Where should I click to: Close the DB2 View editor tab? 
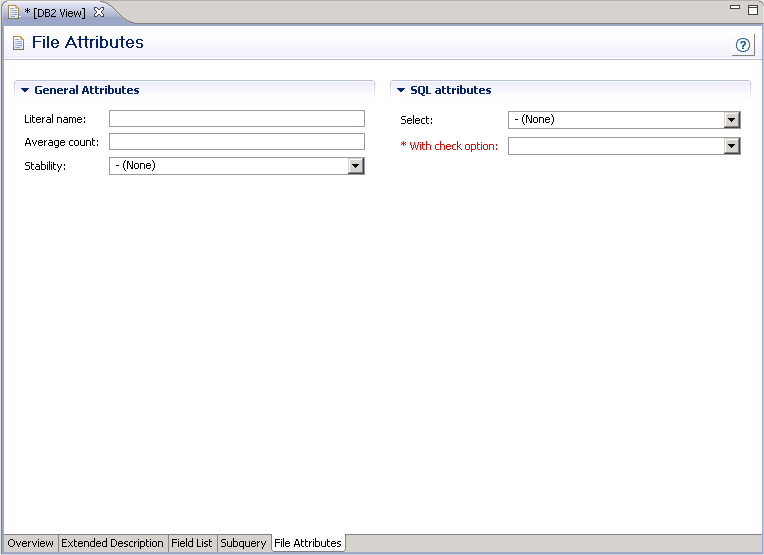click(99, 12)
